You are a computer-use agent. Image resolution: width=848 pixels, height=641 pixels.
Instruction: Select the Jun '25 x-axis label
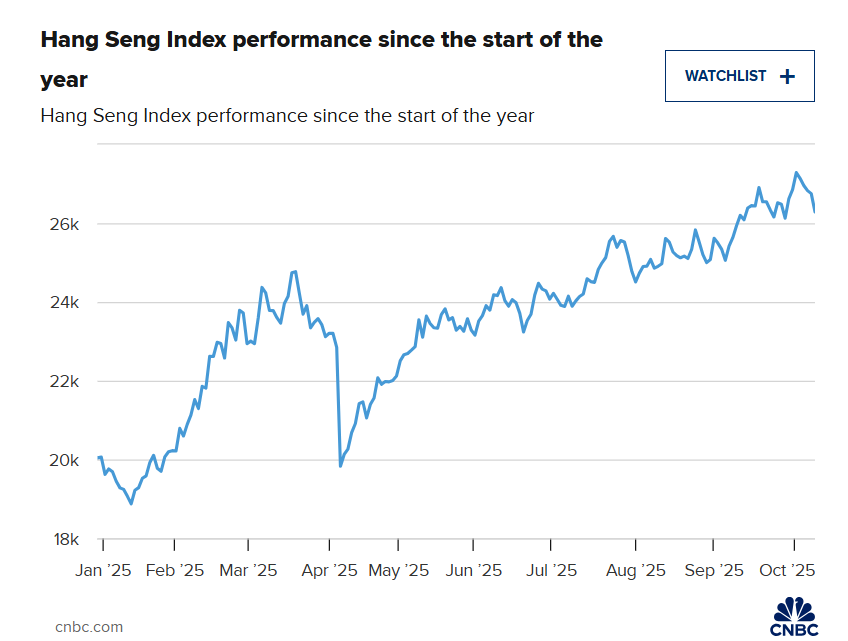[x=474, y=570]
